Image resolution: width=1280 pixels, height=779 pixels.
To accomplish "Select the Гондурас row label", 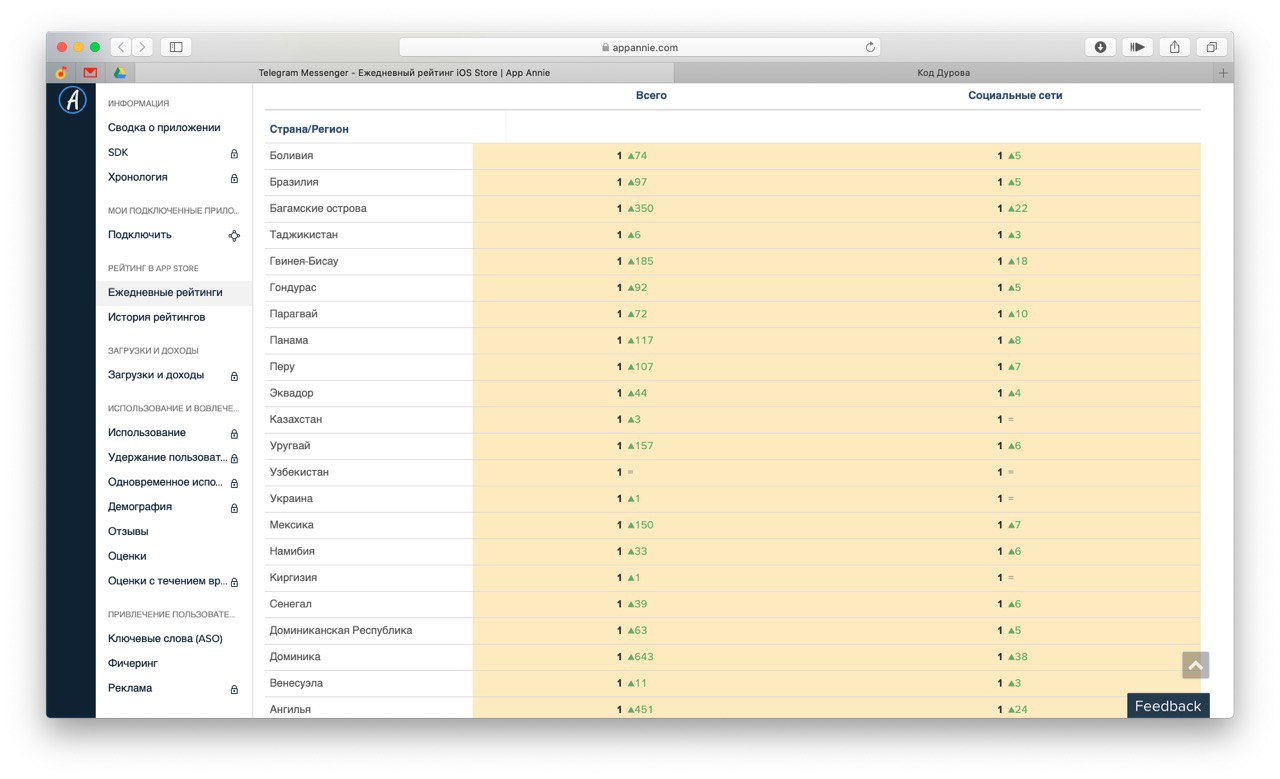I will [x=293, y=288].
